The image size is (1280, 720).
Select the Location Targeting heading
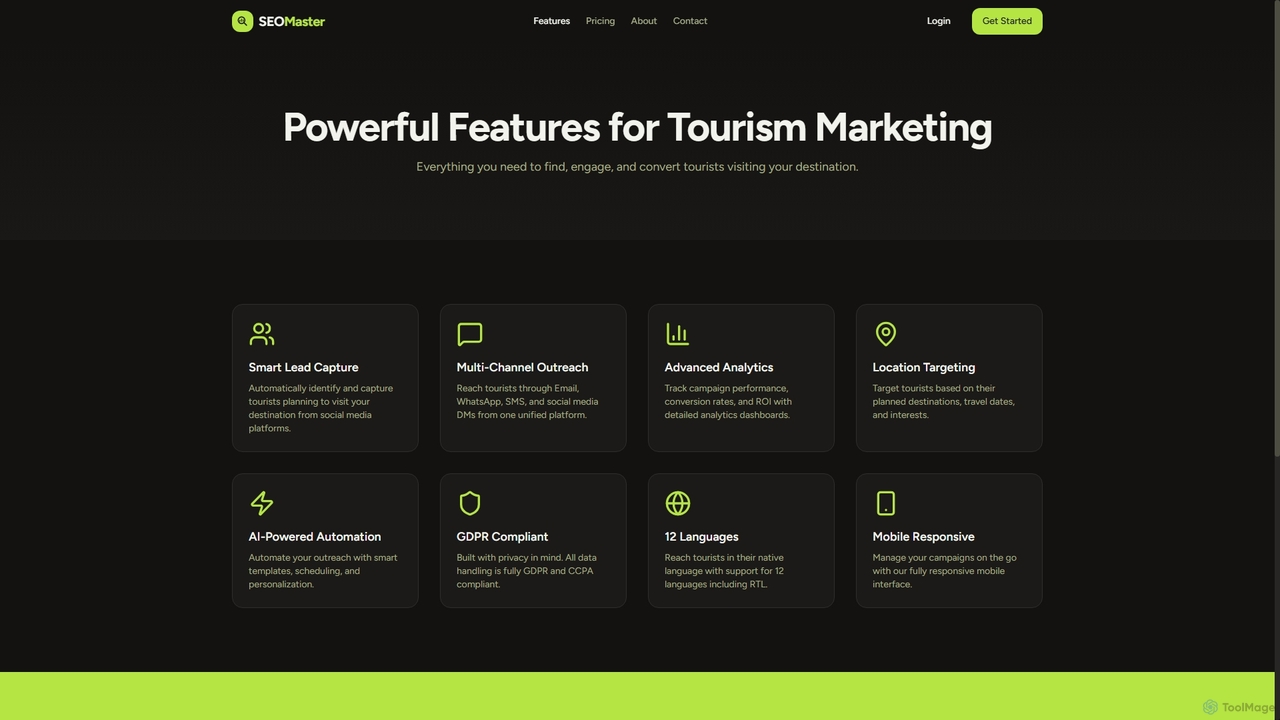924,367
